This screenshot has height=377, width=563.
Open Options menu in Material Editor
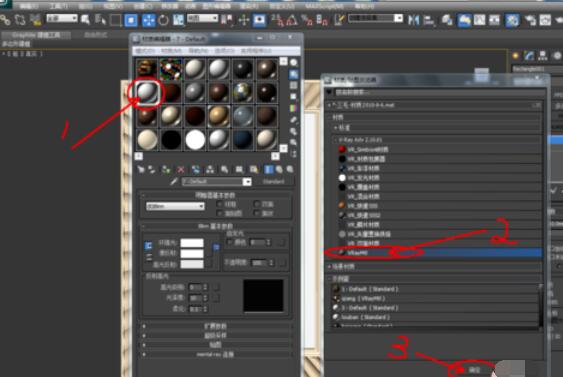225,51
